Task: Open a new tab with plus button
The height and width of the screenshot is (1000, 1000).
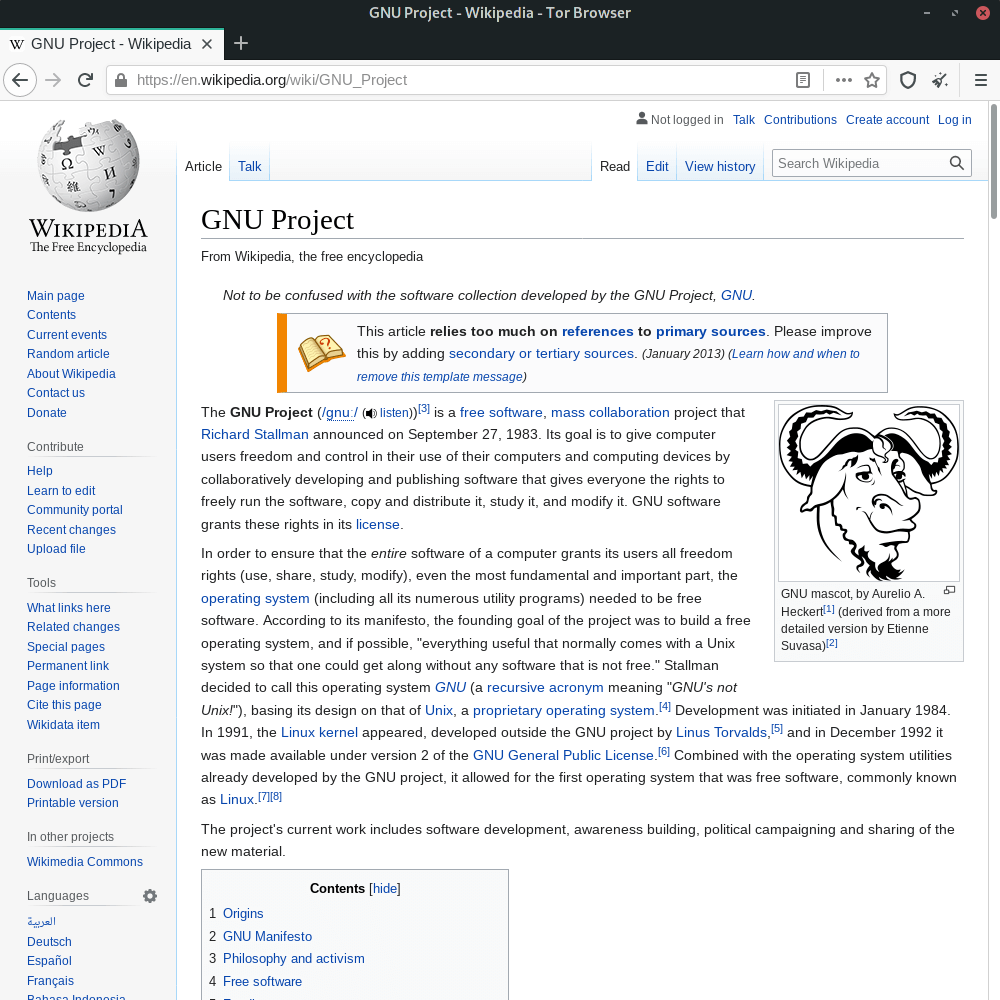Action: [x=240, y=43]
